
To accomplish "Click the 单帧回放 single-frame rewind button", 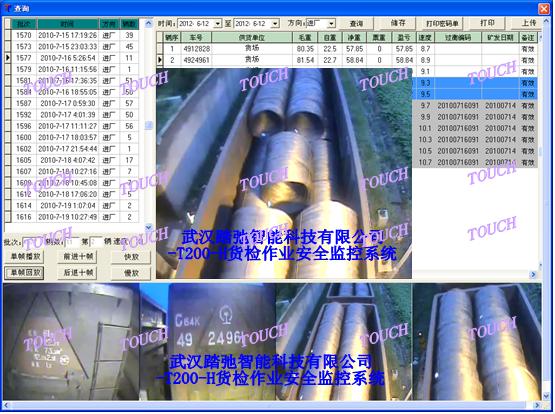I will click(x=24, y=273).
